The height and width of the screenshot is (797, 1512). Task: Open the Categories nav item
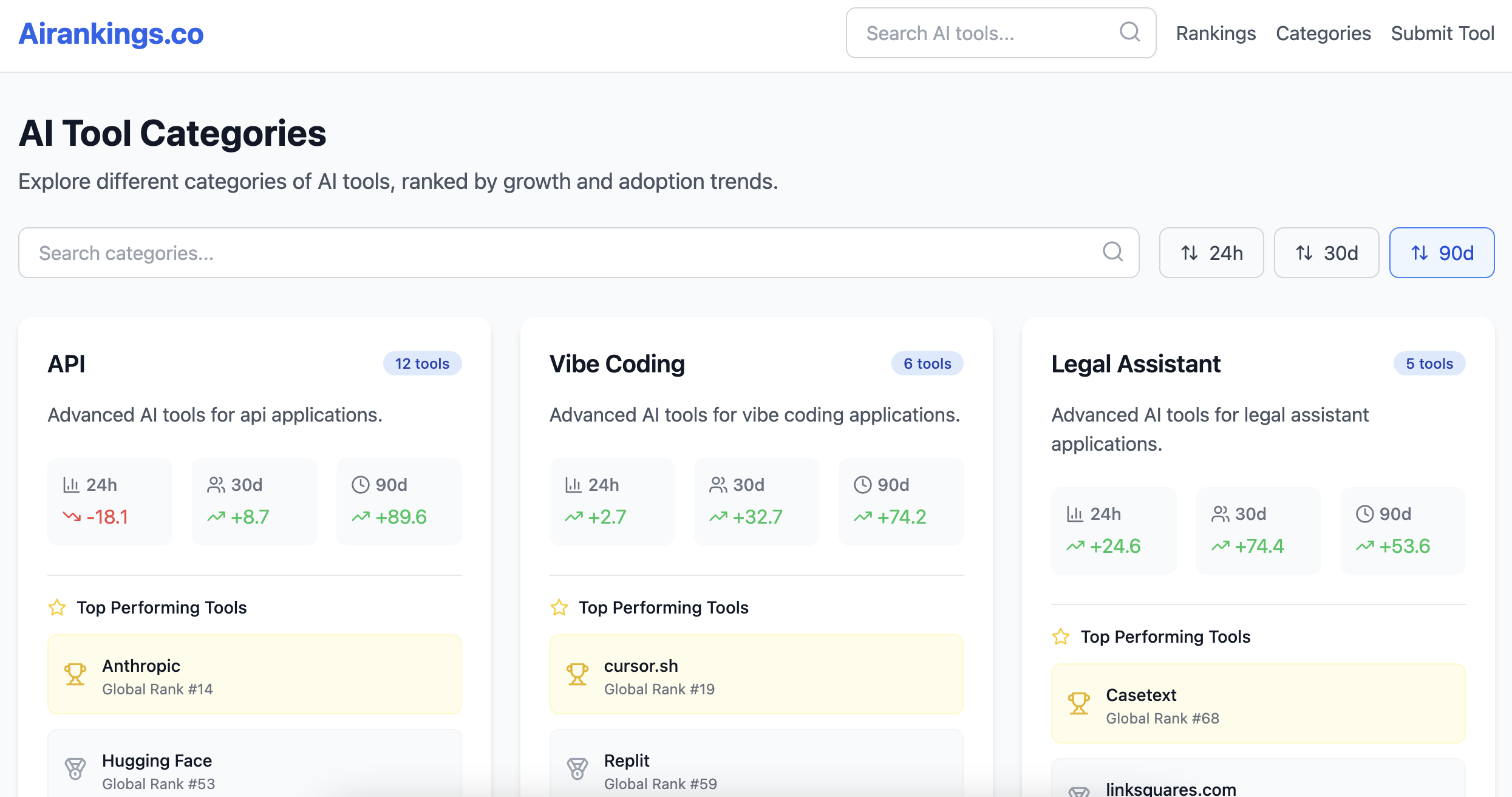tap(1323, 33)
